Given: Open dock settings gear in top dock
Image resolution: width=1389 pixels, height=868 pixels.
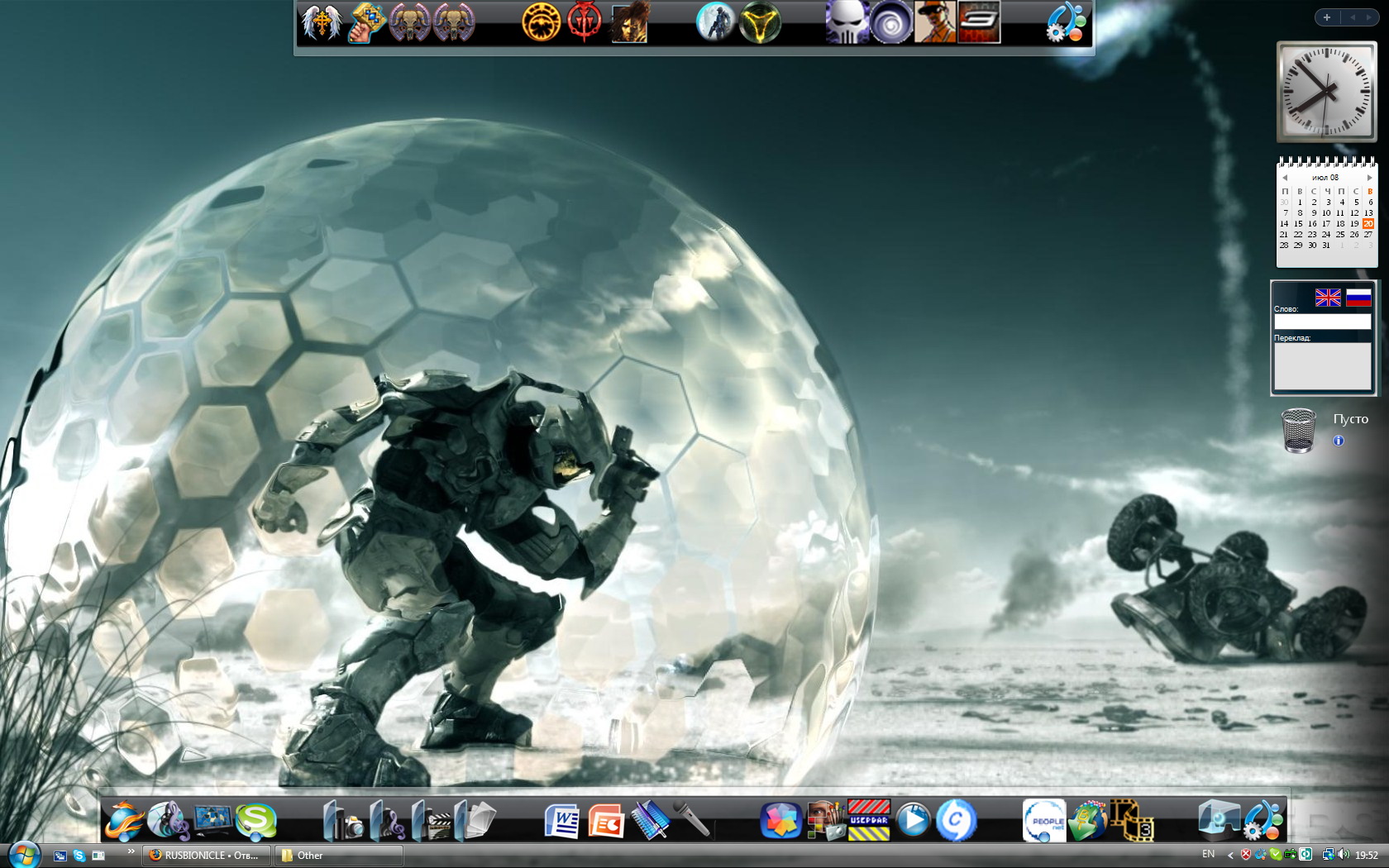Looking at the screenshot, I should point(1066,22).
